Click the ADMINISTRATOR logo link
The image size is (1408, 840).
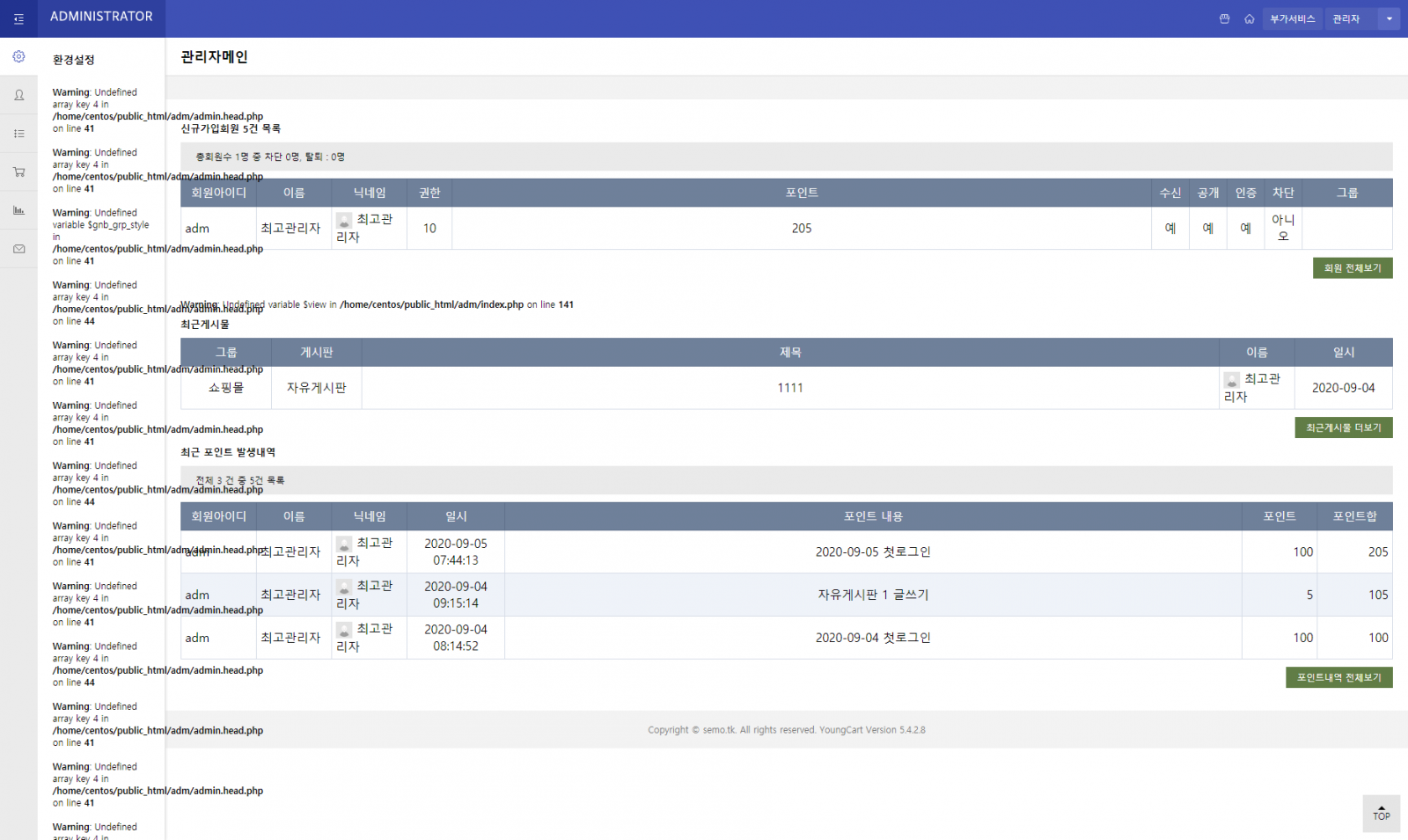pyautogui.click(x=101, y=17)
